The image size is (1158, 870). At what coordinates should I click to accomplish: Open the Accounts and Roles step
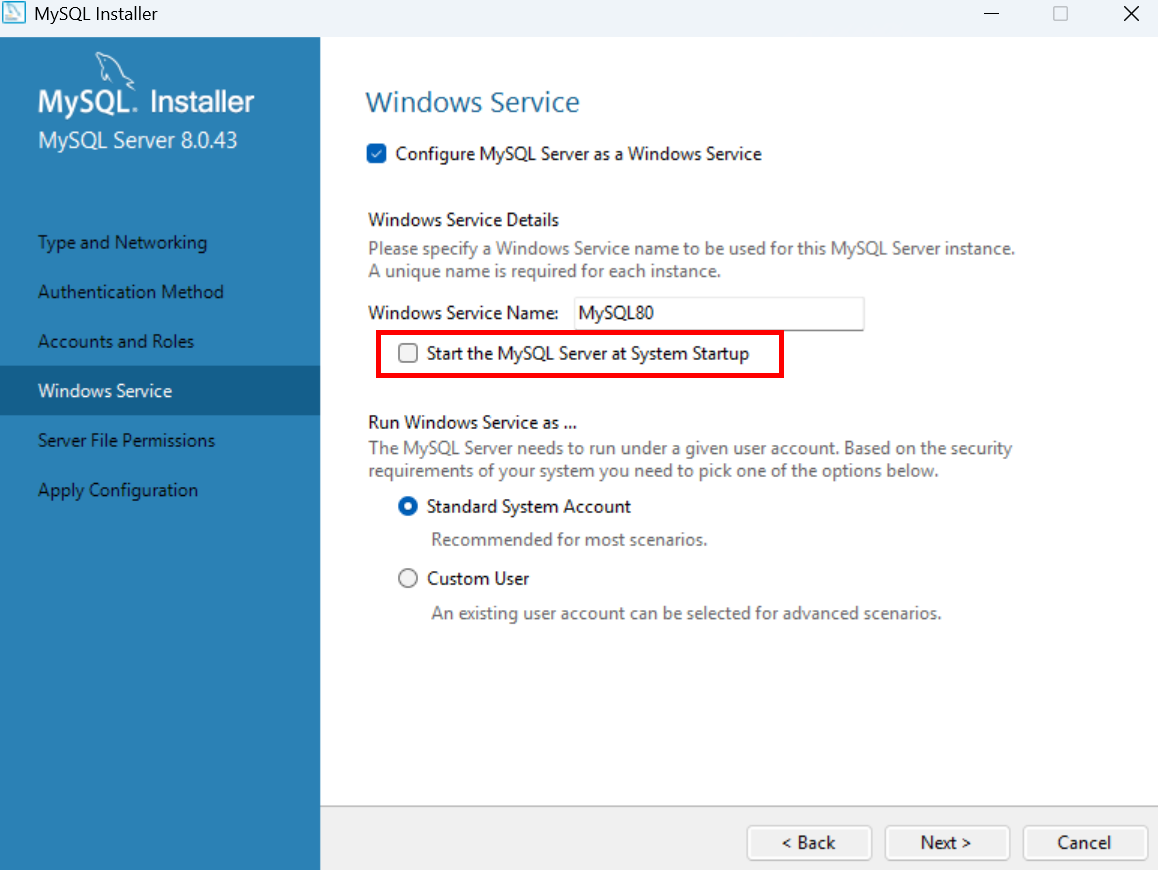point(116,341)
